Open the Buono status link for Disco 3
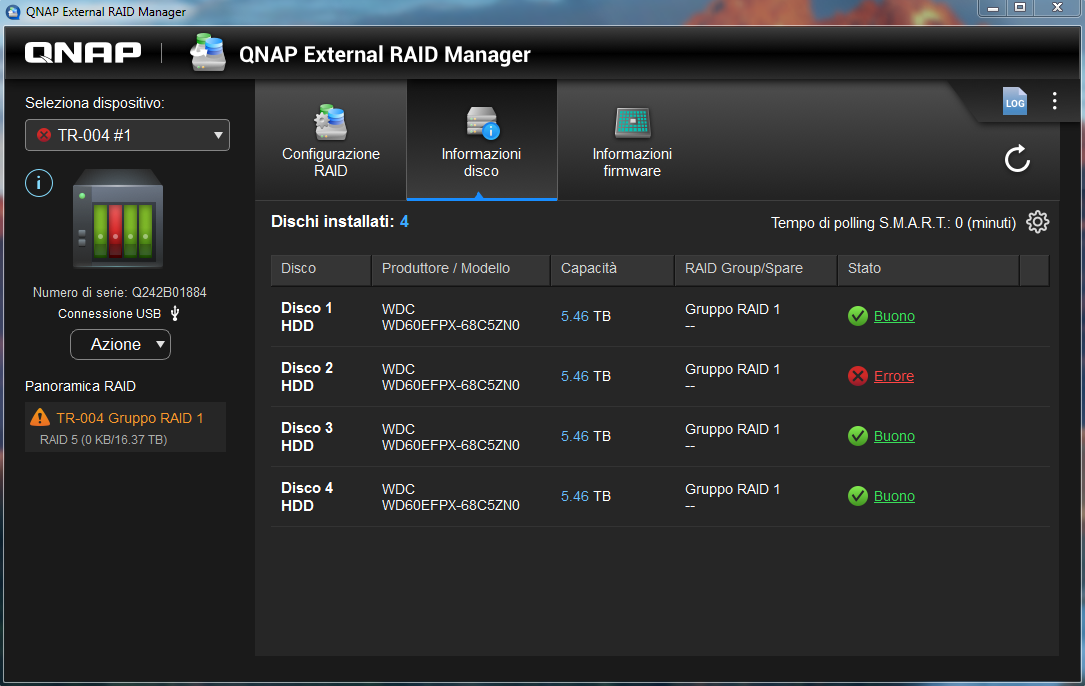This screenshot has width=1085, height=686. click(x=894, y=436)
